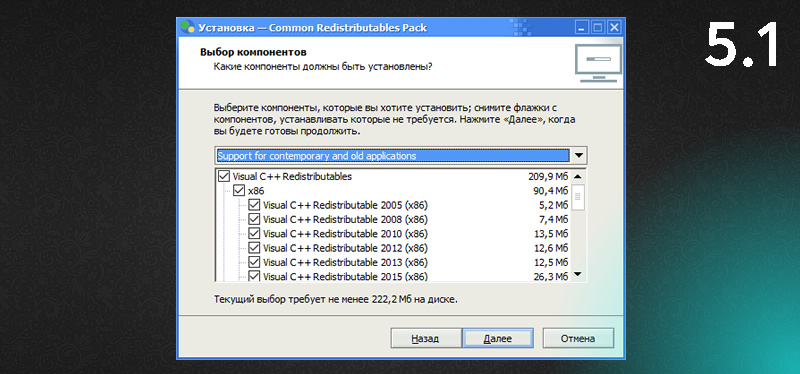800x374 pixels.
Task: Click the '12,6 Мб' size value
Action: (x=551, y=248)
